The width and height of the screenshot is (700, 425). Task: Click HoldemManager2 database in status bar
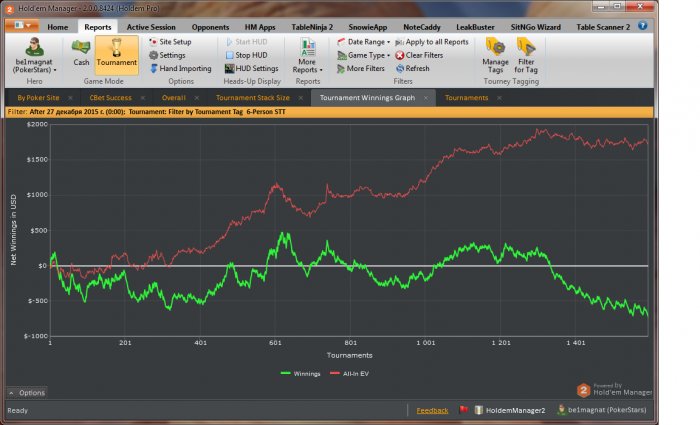[x=510, y=410]
